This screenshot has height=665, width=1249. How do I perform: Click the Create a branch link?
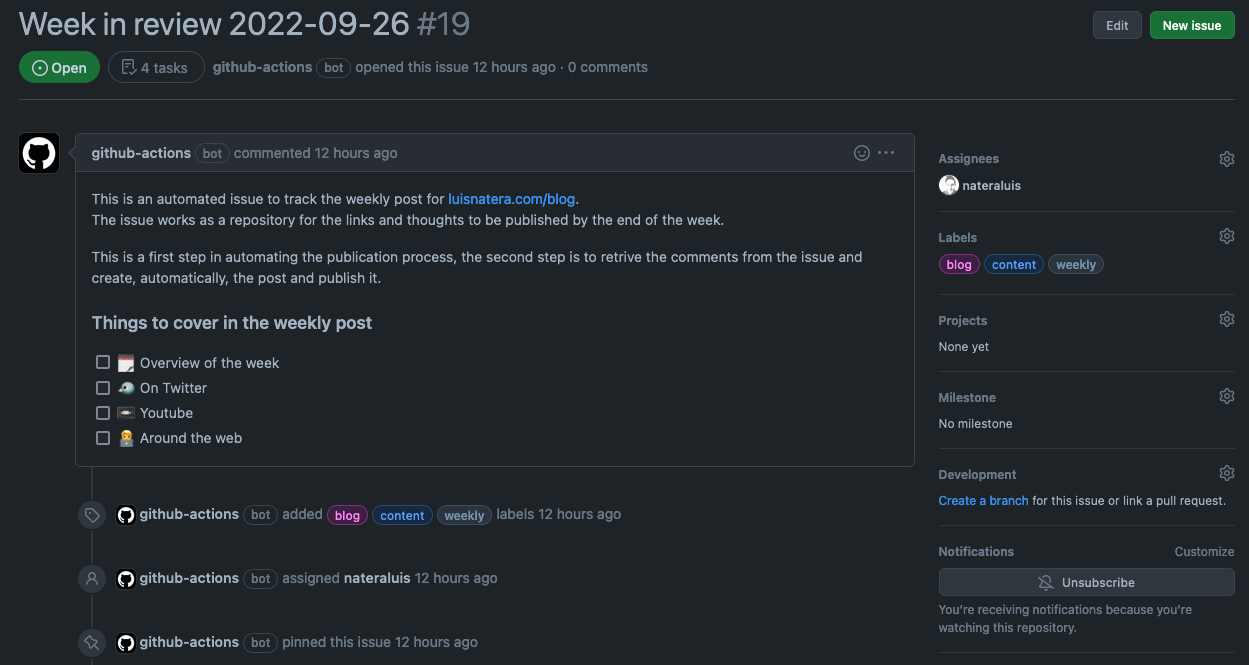(983, 500)
